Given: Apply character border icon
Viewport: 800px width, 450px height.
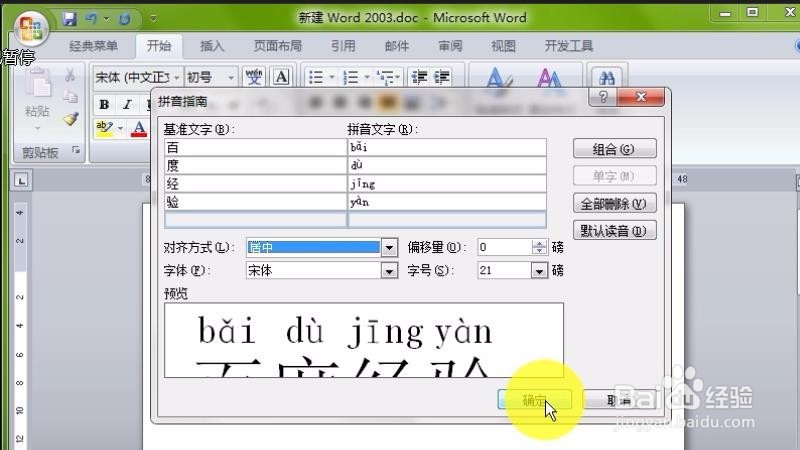Looking at the screenshot, I should tap(282, 77).
